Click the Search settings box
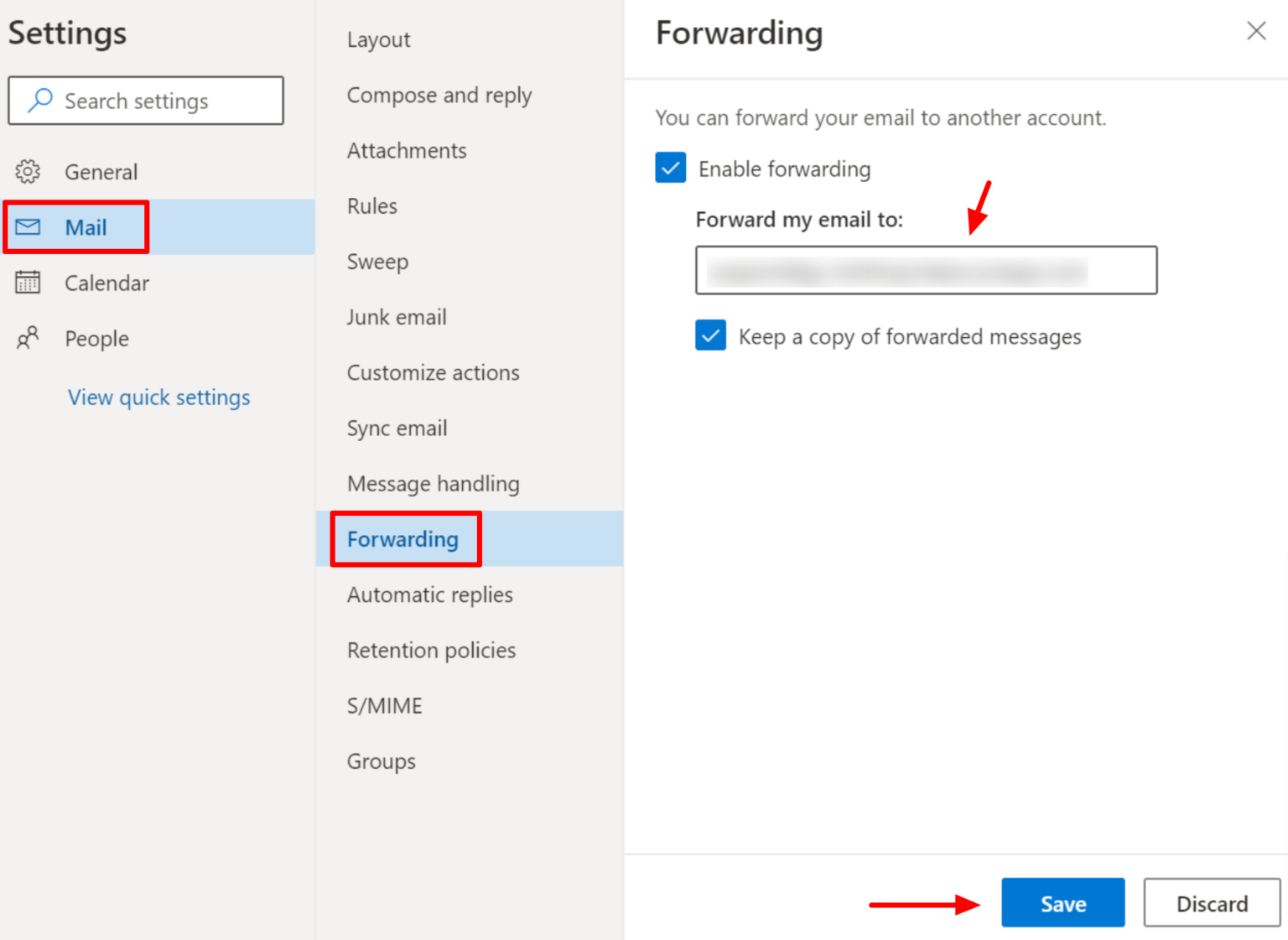The image size is (1288, 940). coord(146,100)
